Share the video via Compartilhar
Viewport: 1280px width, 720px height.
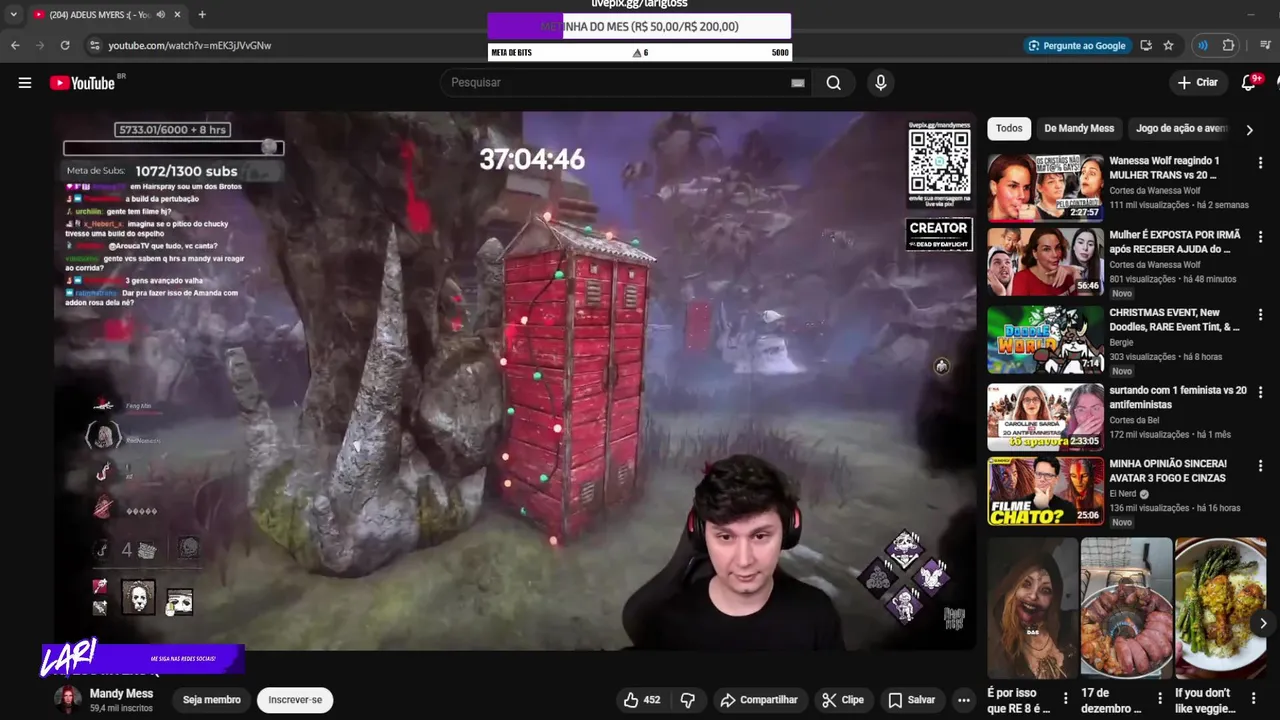758,700
